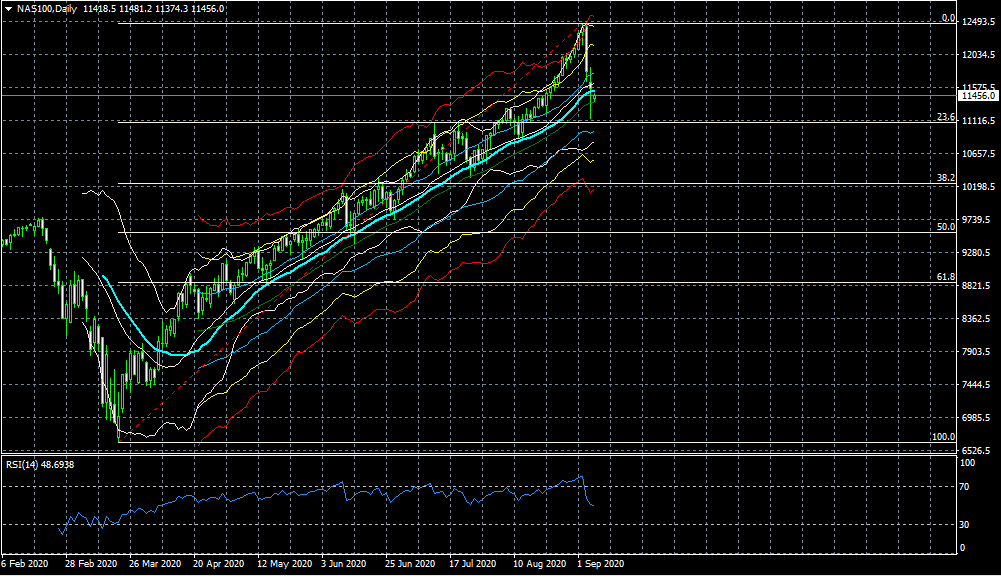The width and height of the screenshot is (1001, 577).
Task: Click price scale value 12493.5
Action: click(979, 22)
